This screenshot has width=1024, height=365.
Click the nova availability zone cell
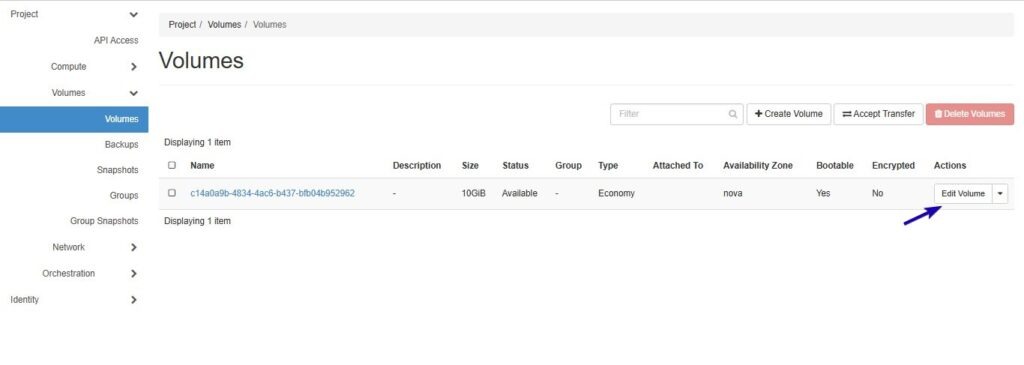tap(733, 193)
